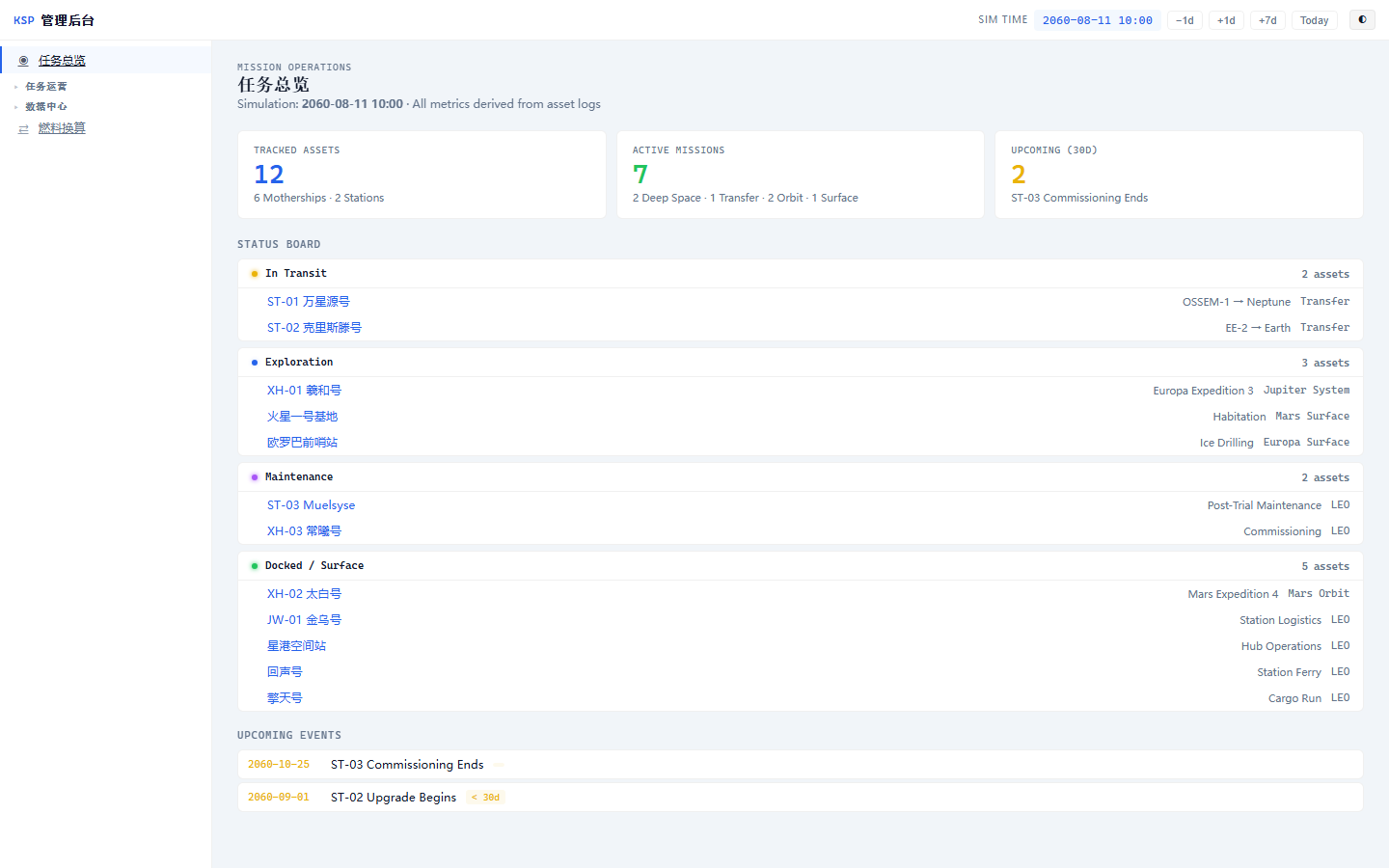Open the KSP 管理后台 home logo

(54, 20)
